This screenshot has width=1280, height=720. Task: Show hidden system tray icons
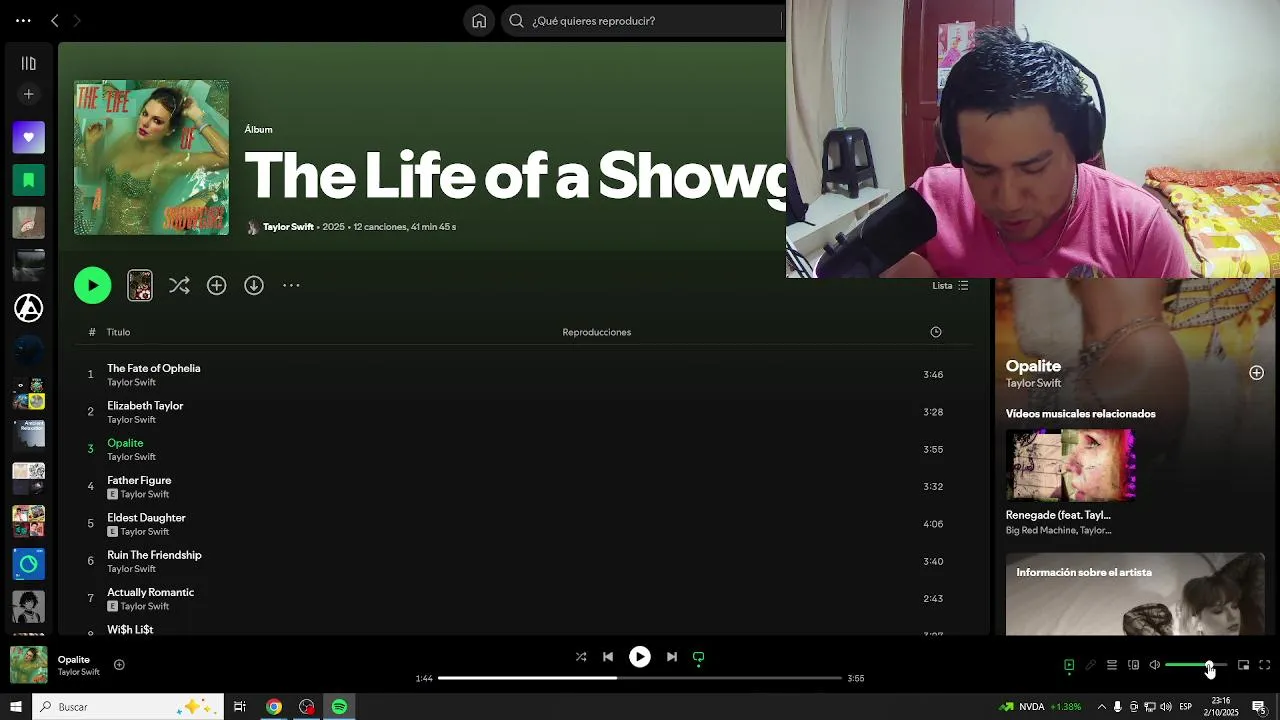tap(1101, 707)
